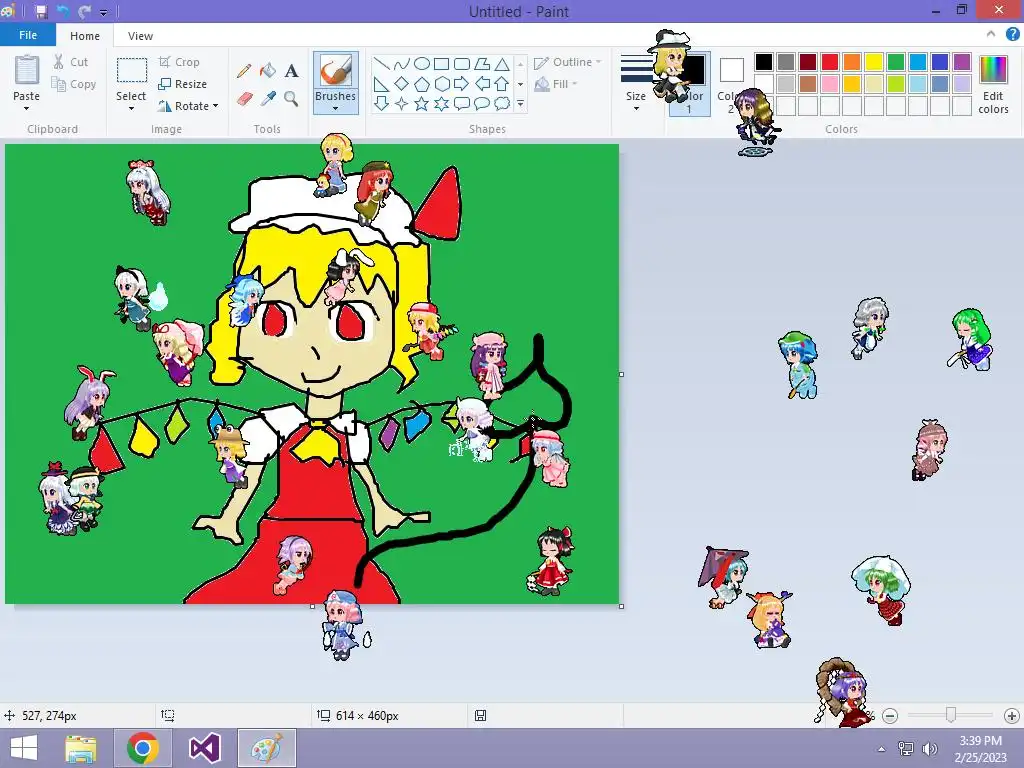Screen dimensions: 1024x768
Task: Switch to the Home ribbon tab
Action: (x=85, y=36)
